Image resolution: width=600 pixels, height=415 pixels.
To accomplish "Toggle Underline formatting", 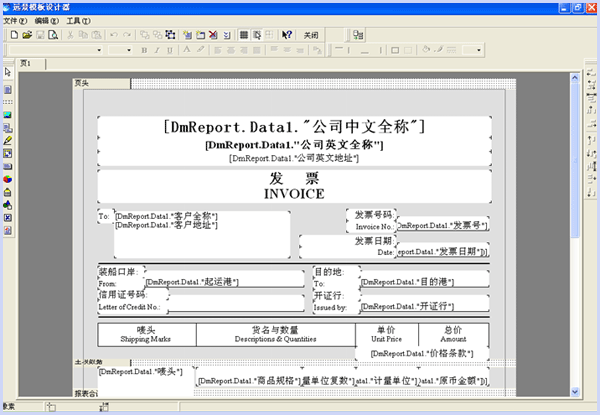I will pyautogui.click(x=170, y=50).
